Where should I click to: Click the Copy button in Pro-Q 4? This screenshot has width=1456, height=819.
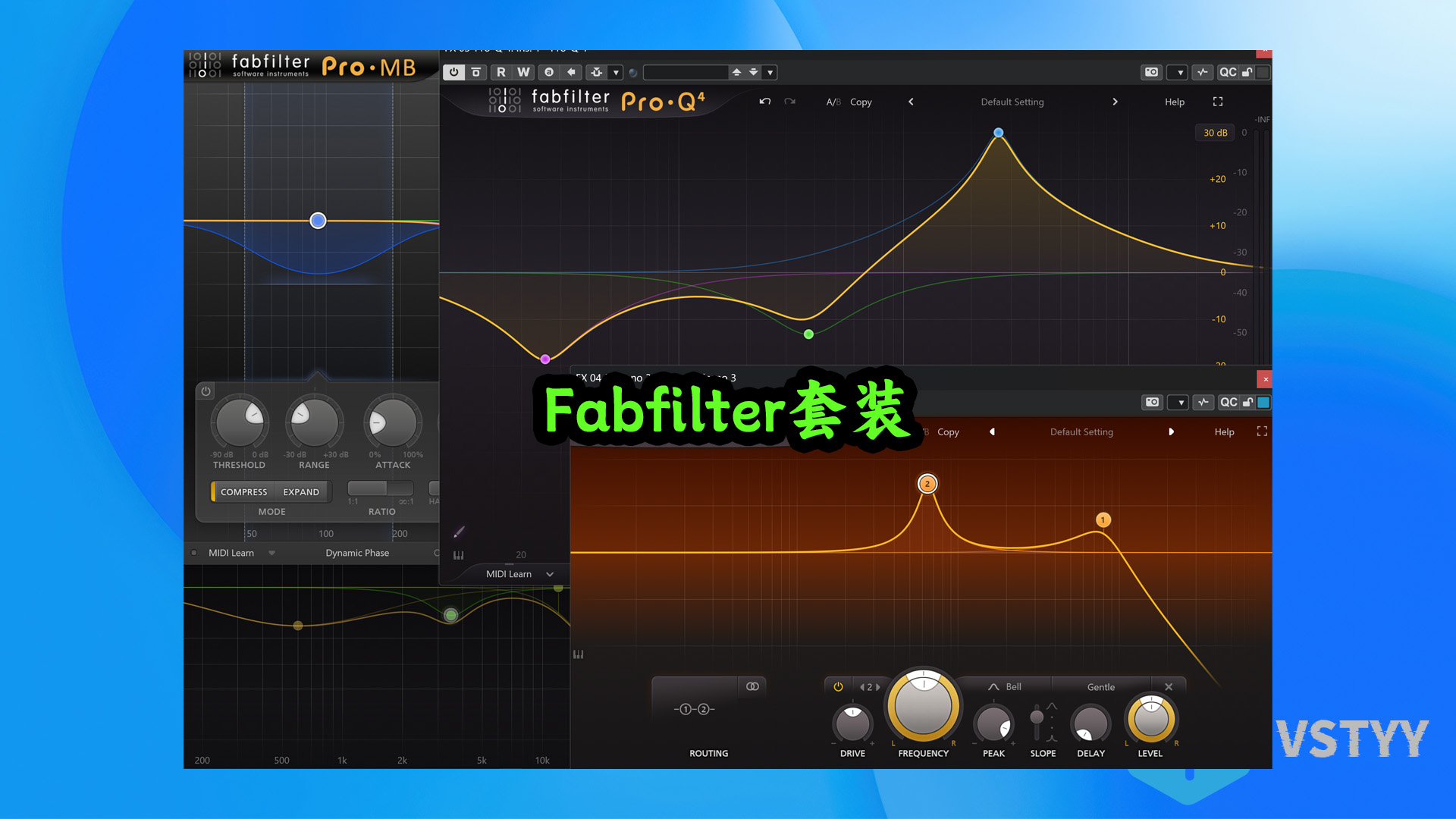tap(861, 102)
